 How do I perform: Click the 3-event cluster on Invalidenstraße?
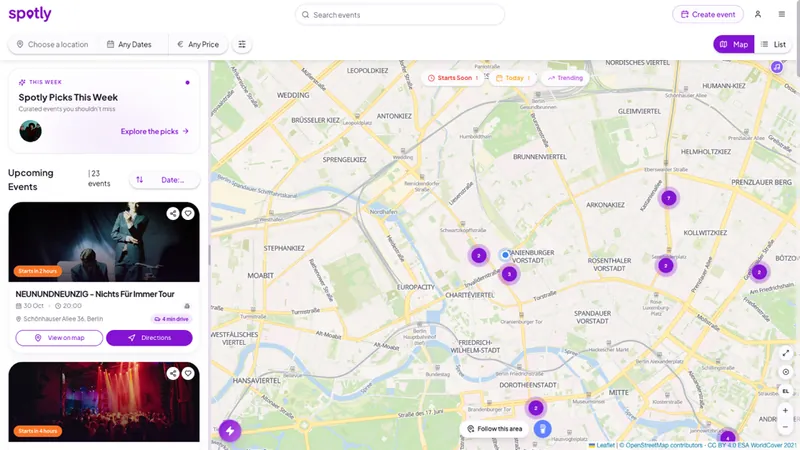point(509,274)
